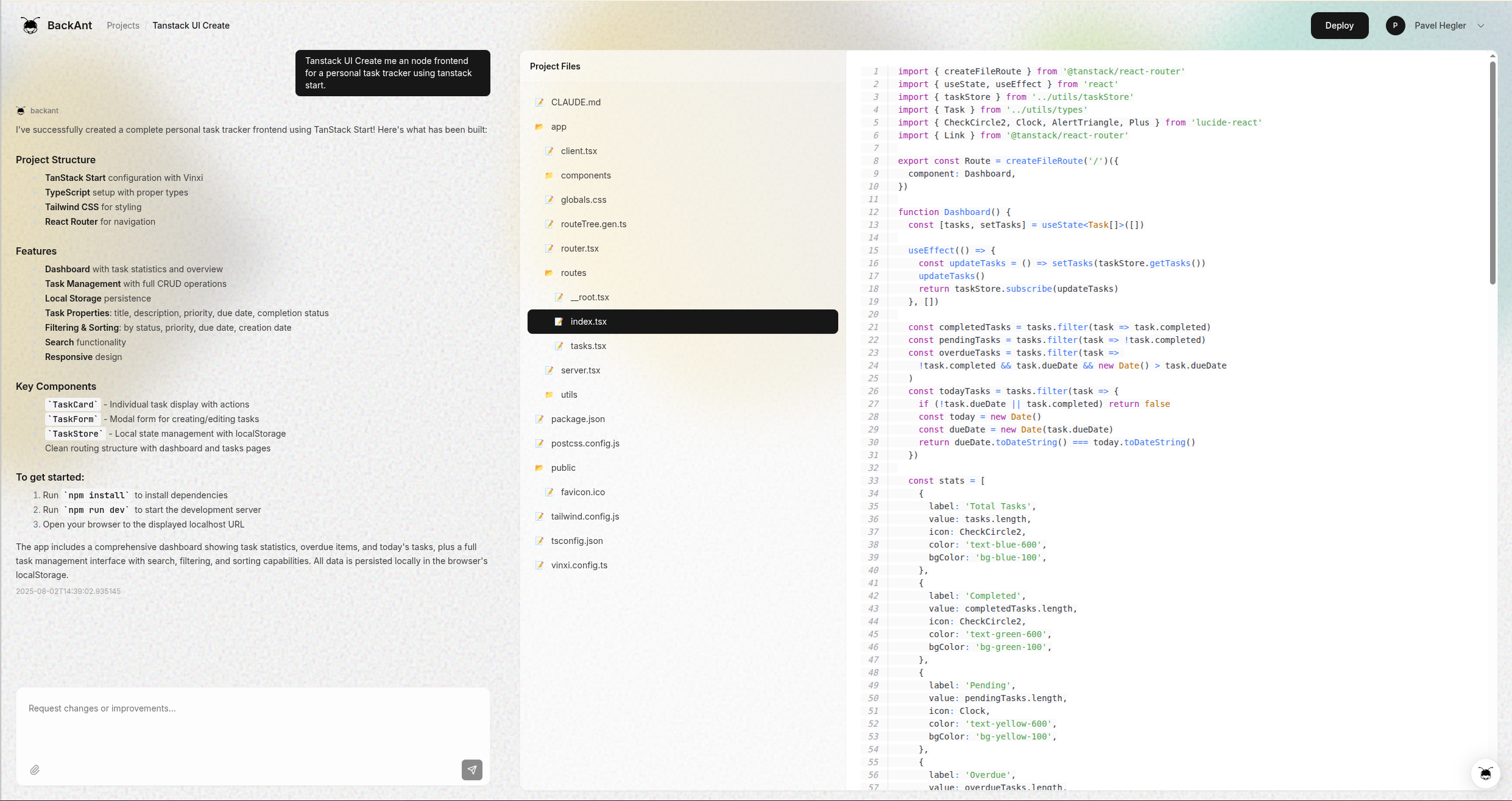The height and width of the screenshot is (801, 1512).
Task: Open server.tsx file
Action: point(682,370)
